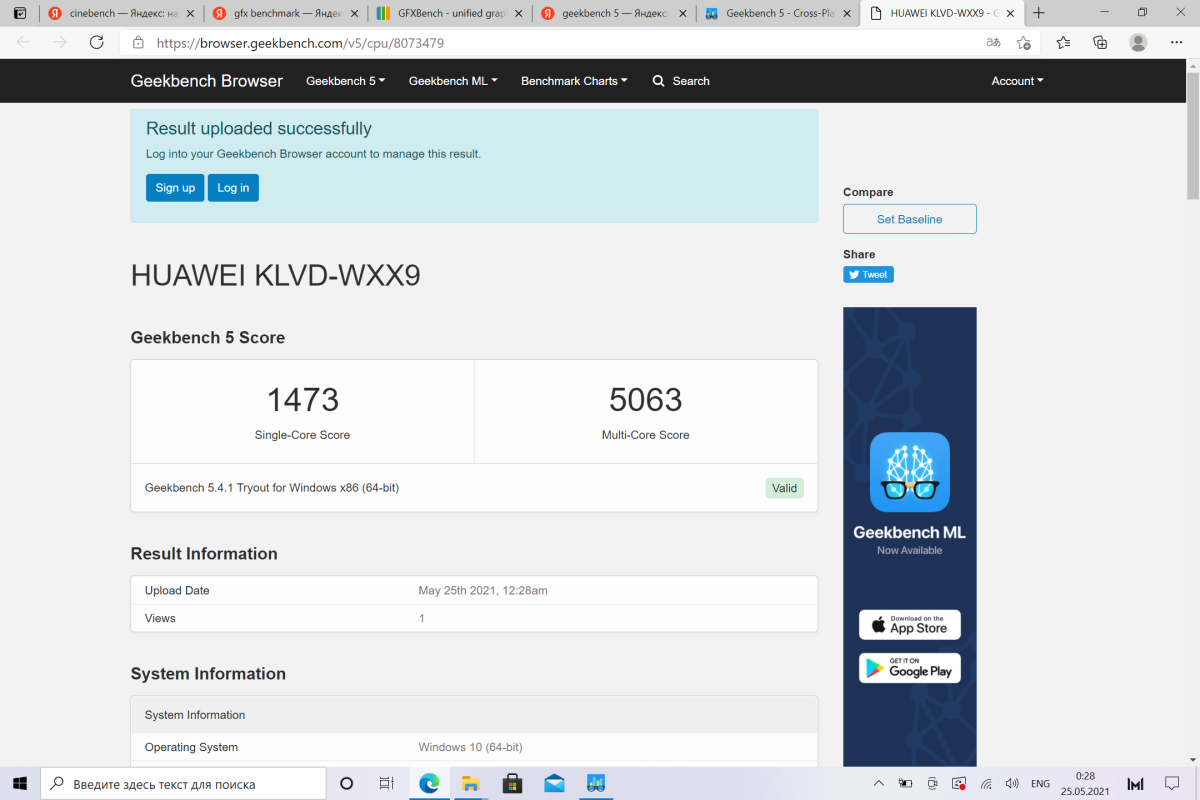The image size is (1200, 800).
Task: Launch Mail app from the taskbar
Action: point(554,783)
